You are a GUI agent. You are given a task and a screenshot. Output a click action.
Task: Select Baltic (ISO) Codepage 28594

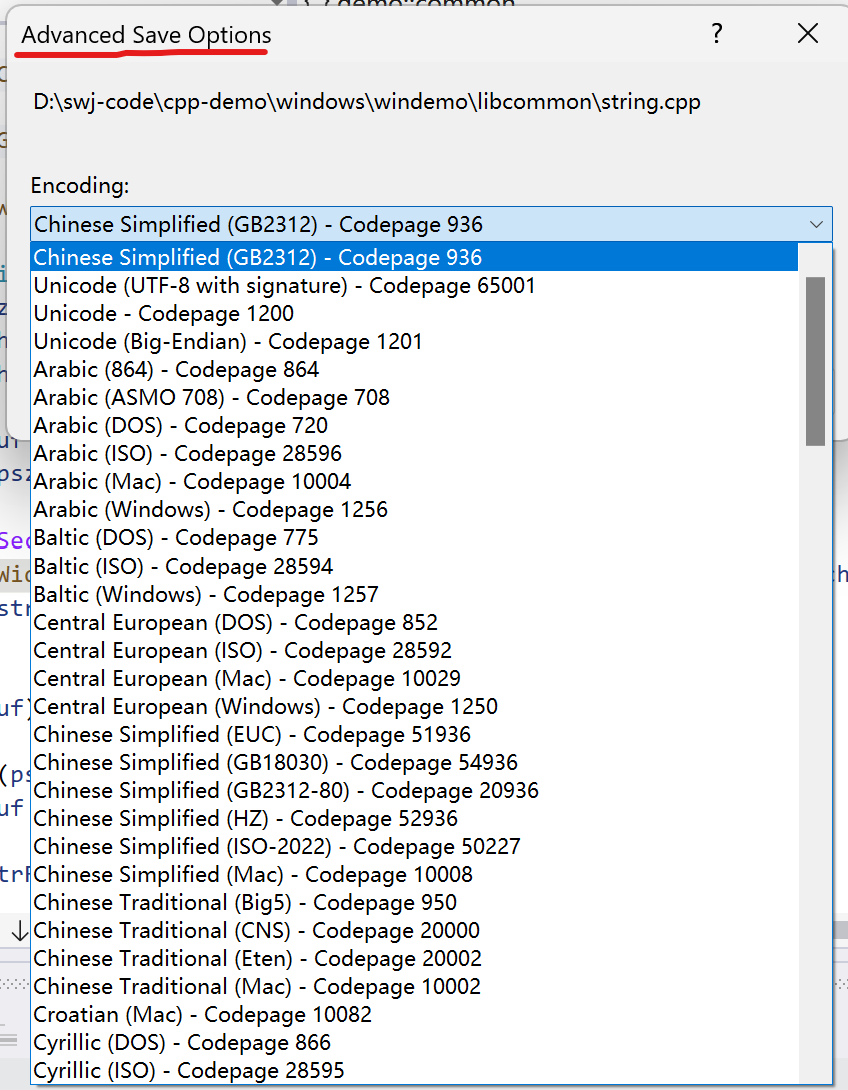pos(183,567)
